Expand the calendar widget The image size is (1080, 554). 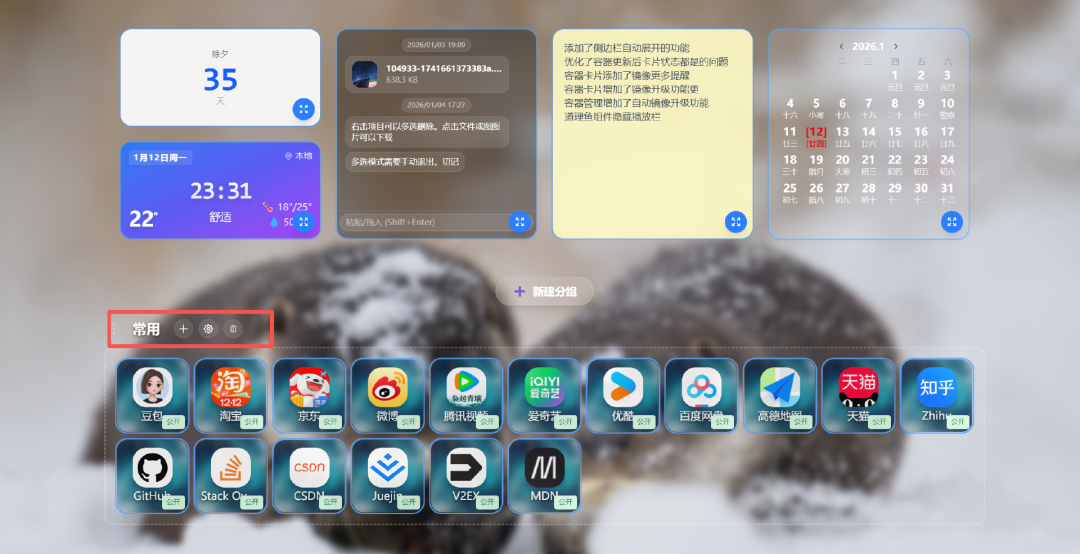pos(952,222)
